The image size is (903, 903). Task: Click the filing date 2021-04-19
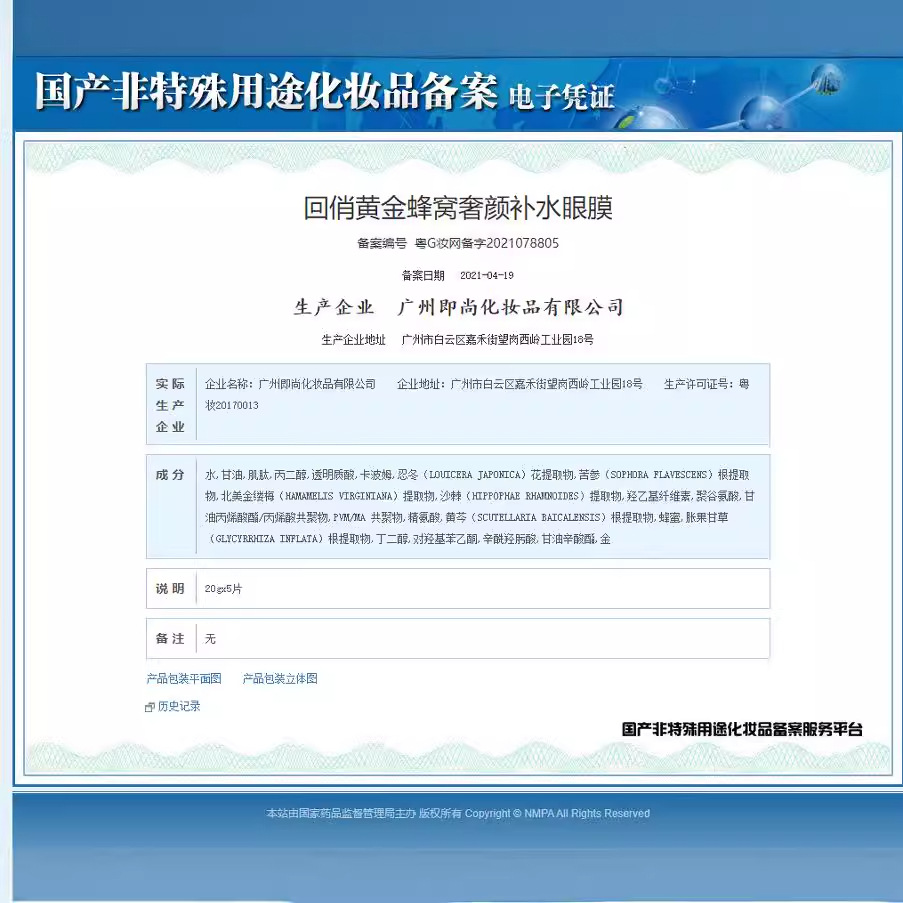pos(486,275)
